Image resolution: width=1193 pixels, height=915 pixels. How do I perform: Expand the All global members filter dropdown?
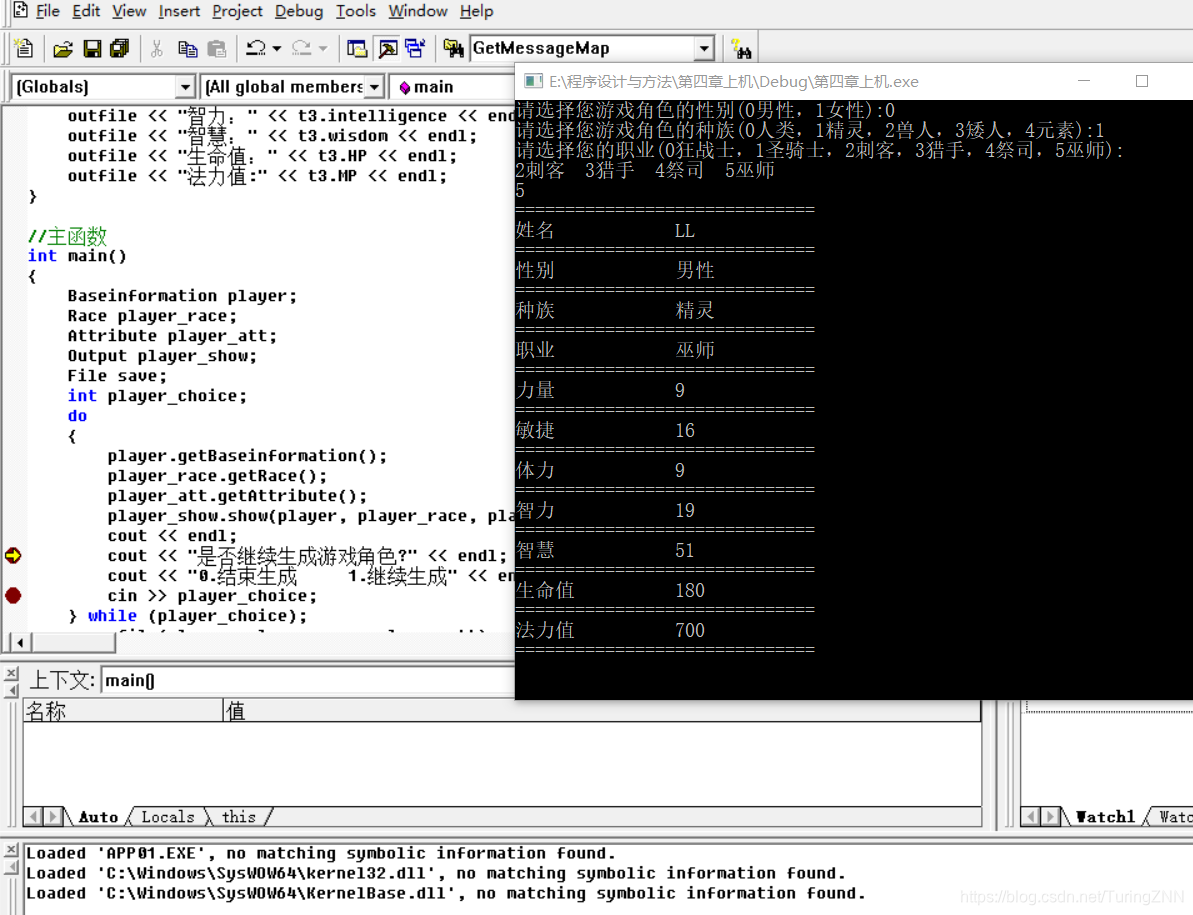pos(374,87)
